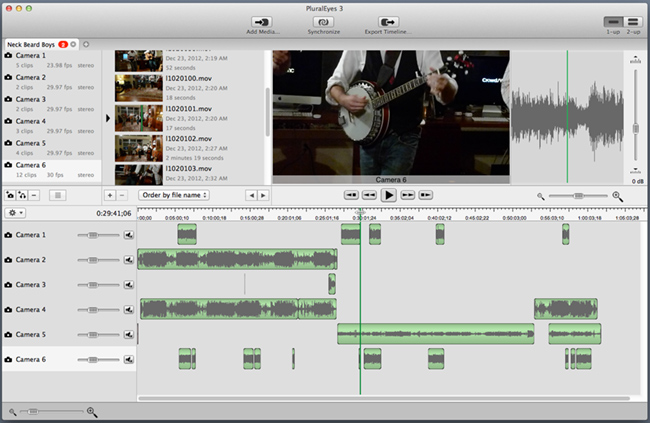Viewport: 650px width, 423px height.
Task: Add a new project tab with plus icon
Action: [86, 44]
